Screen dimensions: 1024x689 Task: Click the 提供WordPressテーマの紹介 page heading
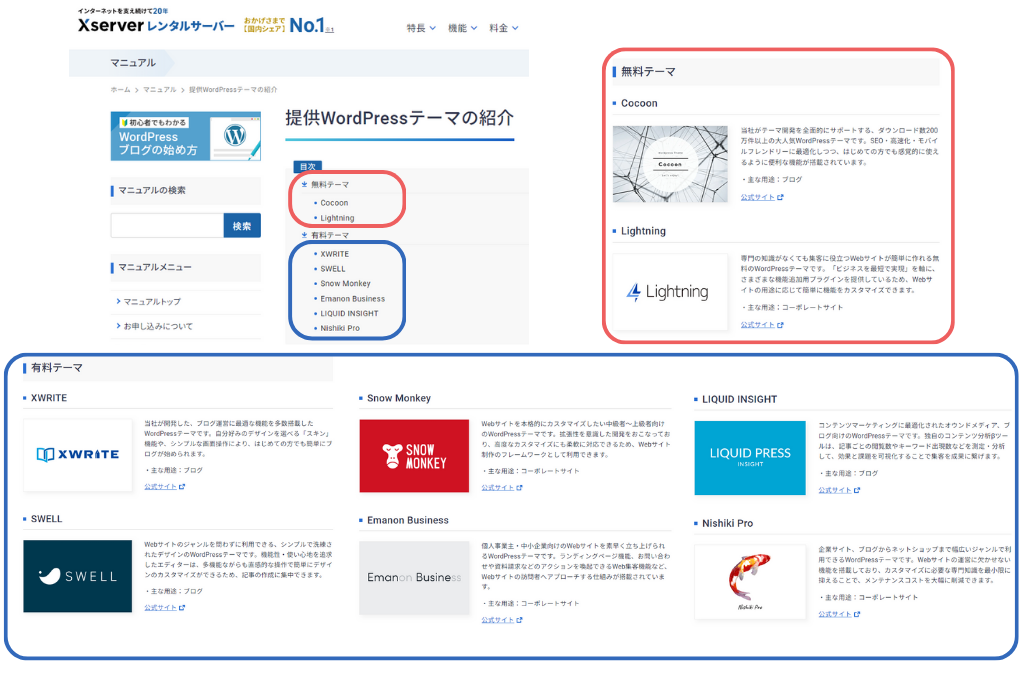click(400, 118)
